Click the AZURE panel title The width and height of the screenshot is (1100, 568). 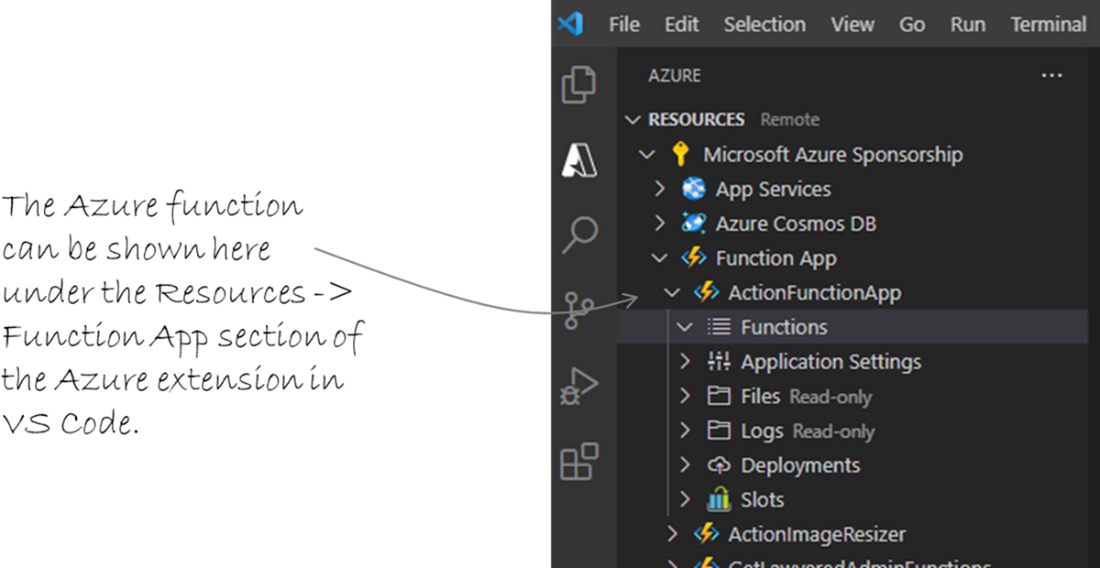tap(674, 76)
